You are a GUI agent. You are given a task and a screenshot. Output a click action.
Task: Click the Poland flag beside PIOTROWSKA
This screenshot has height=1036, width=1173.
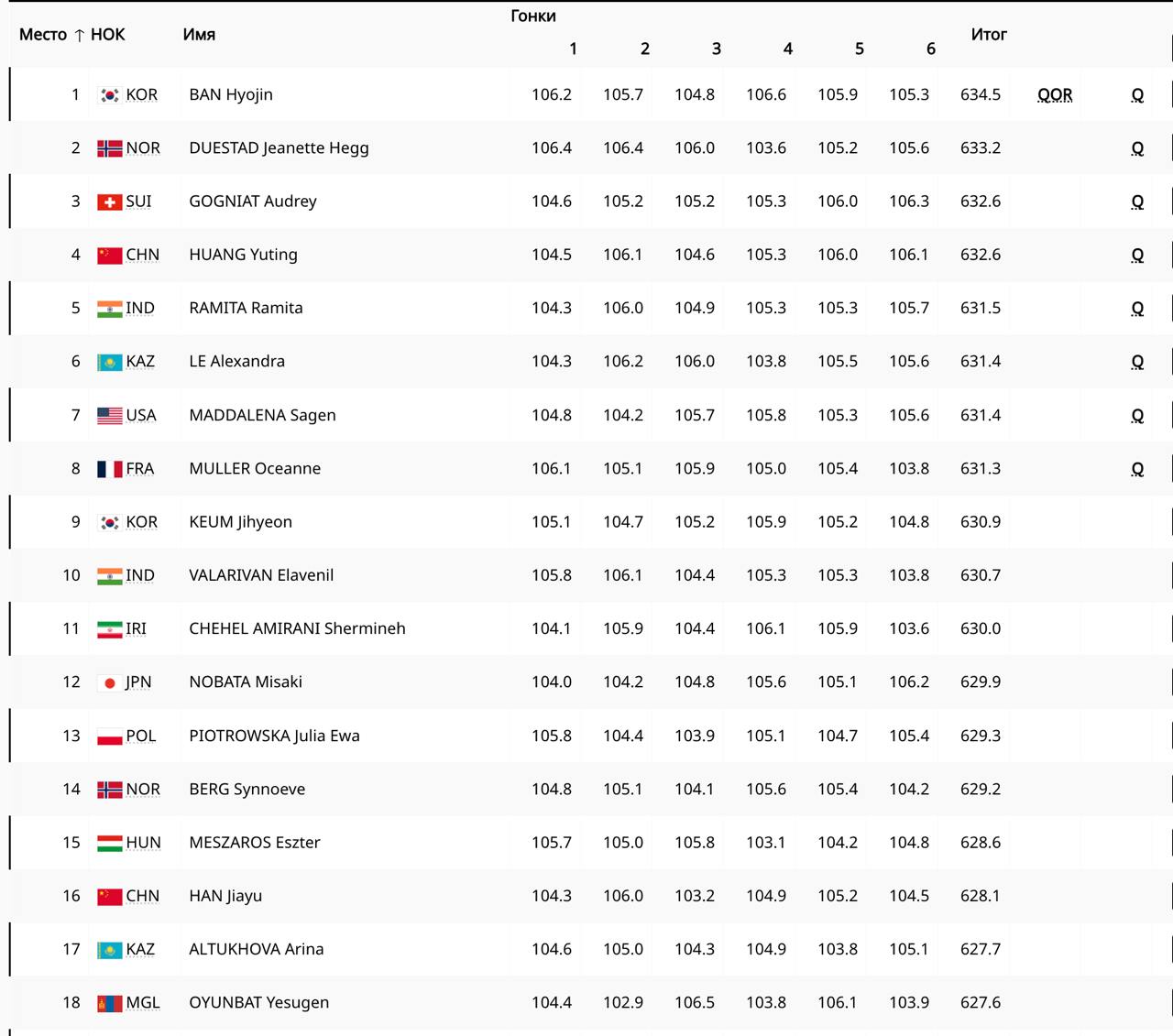pyautogui.click(x=110, y=736)
